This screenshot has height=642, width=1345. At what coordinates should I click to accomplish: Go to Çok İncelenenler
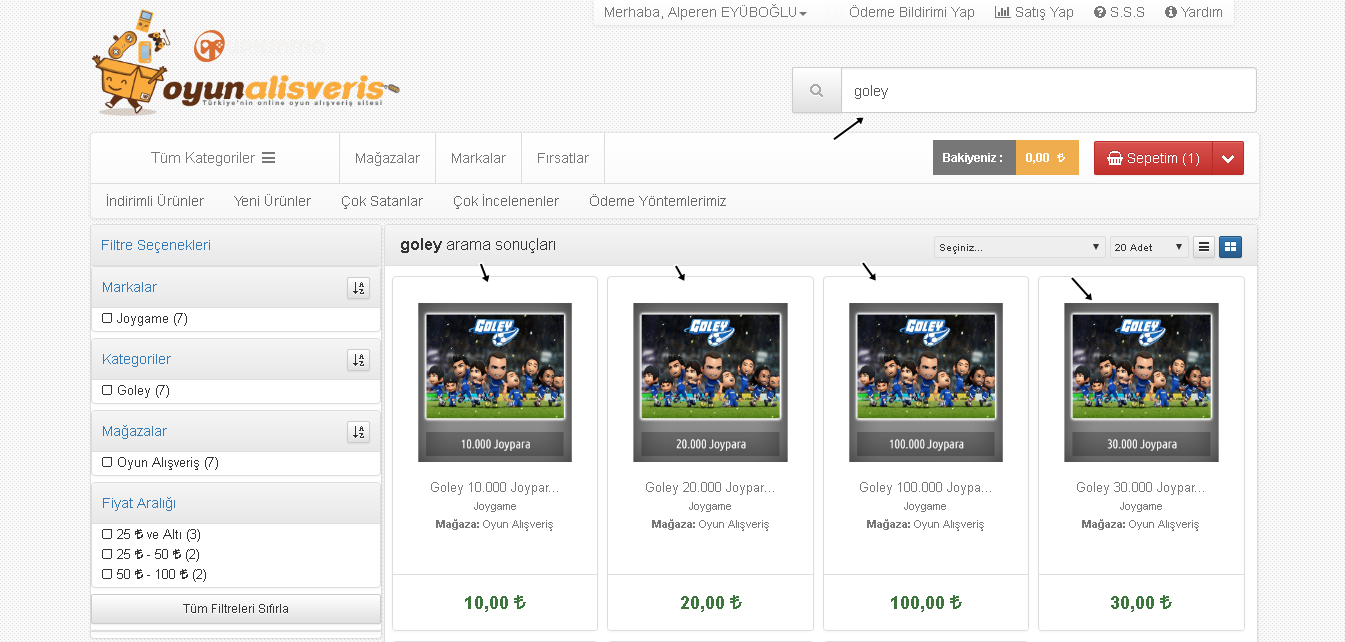pyautogui.click(x=506, y=201)
